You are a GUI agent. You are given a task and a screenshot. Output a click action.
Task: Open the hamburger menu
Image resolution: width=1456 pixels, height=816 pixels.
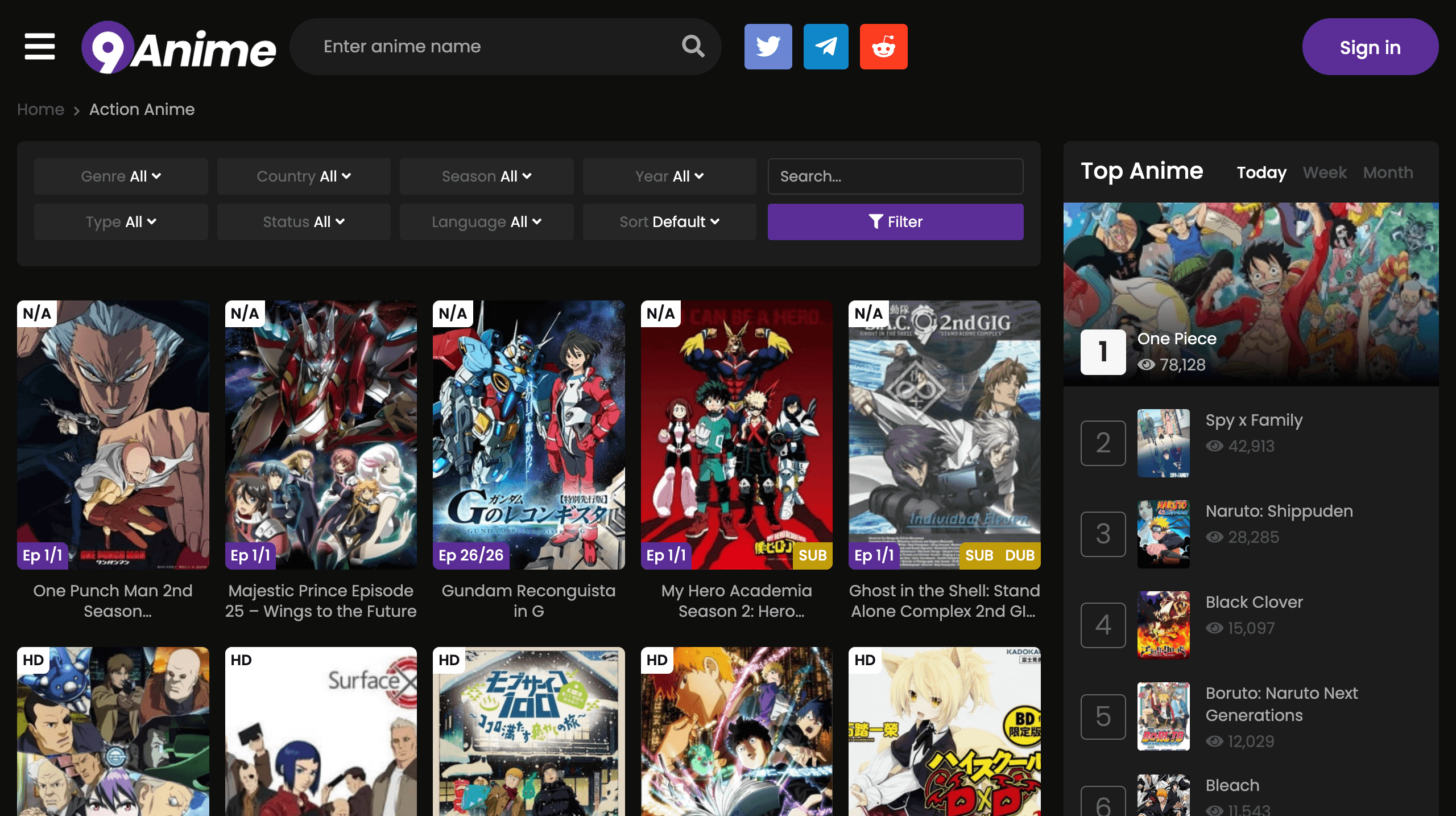pyautogui.click(x=40, y=46)
